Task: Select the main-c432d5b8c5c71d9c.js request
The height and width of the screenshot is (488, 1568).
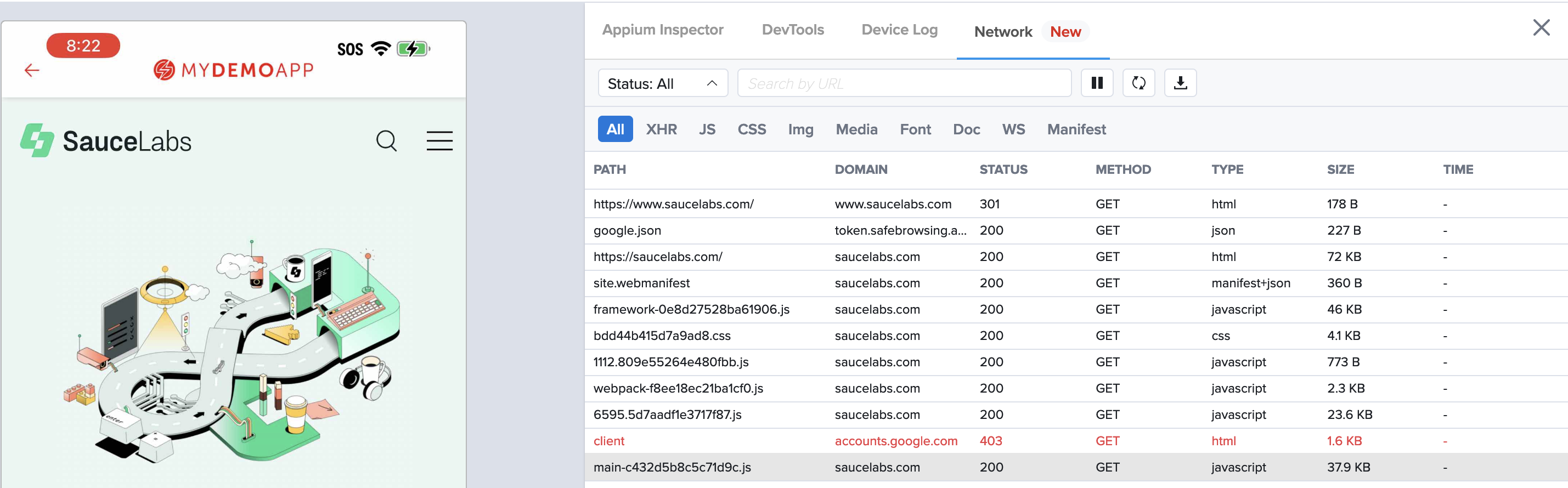Action: (x=1075, y=467)
